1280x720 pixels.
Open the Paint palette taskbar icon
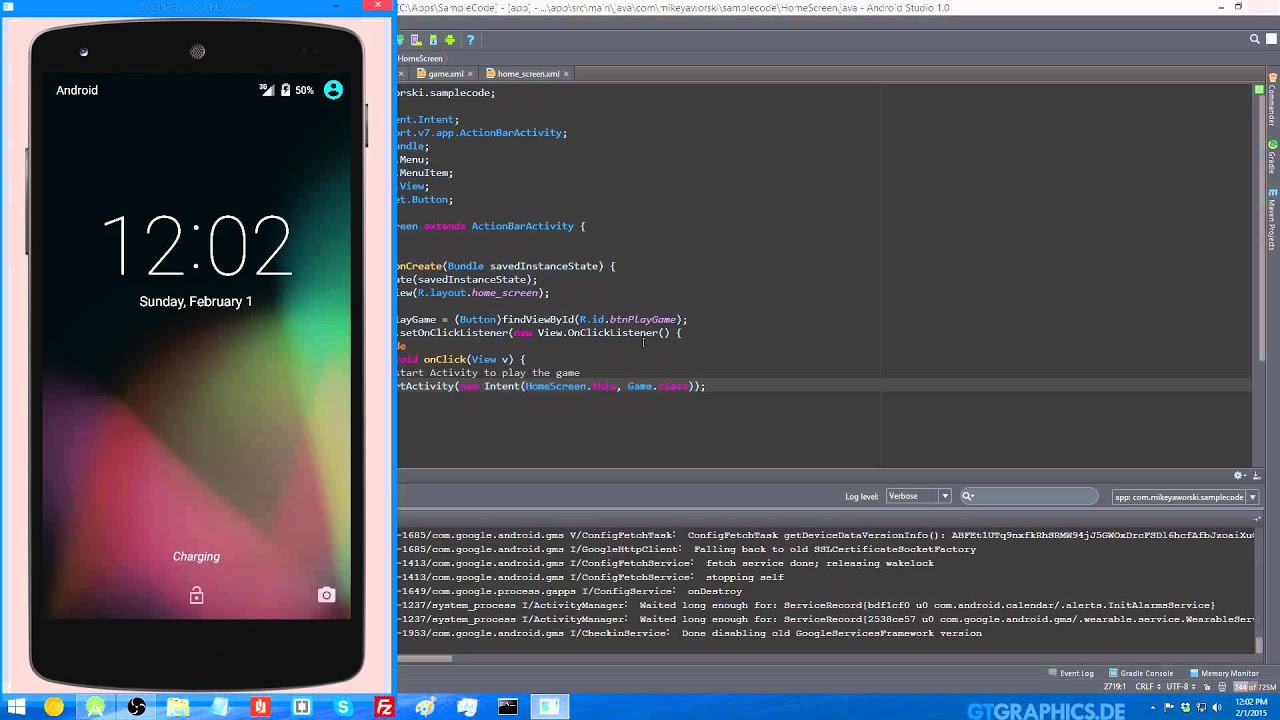(425, 707)
